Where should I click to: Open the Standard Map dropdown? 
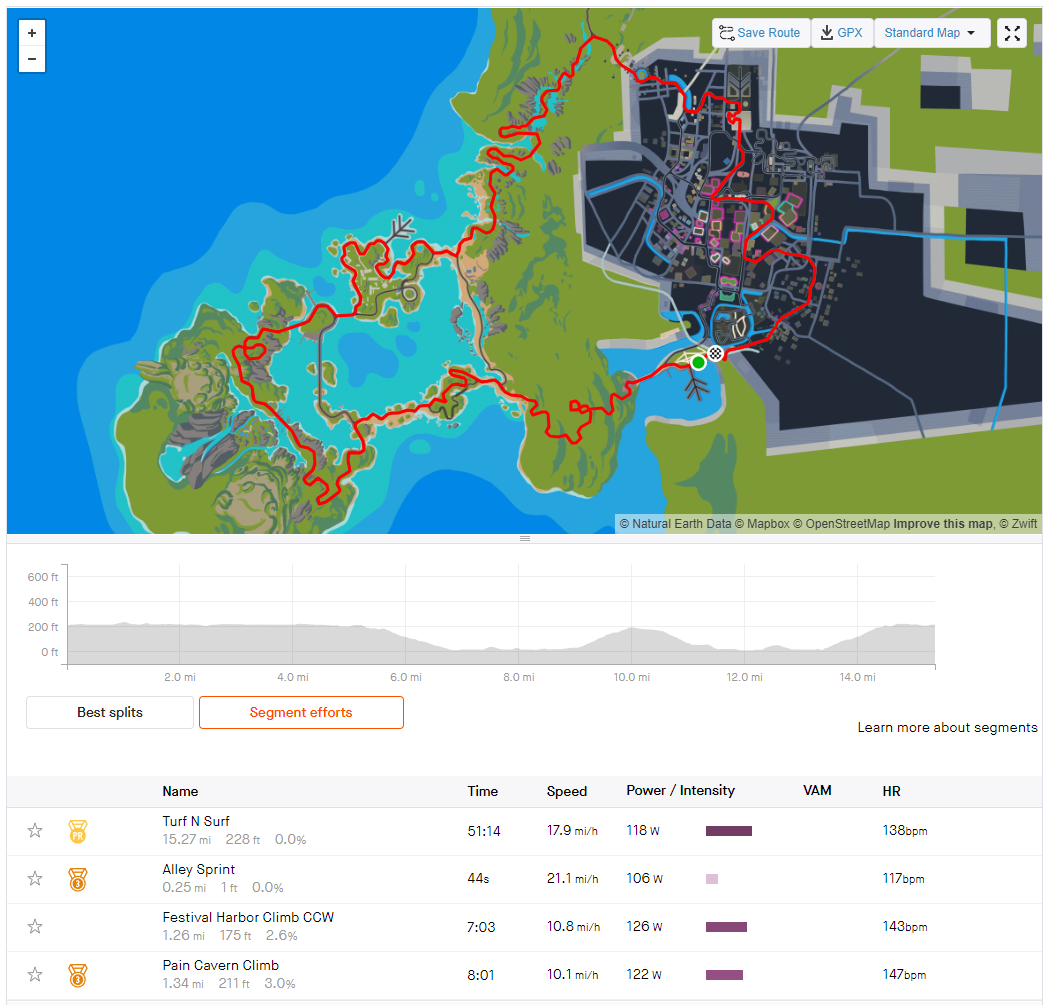coord(930,33)
